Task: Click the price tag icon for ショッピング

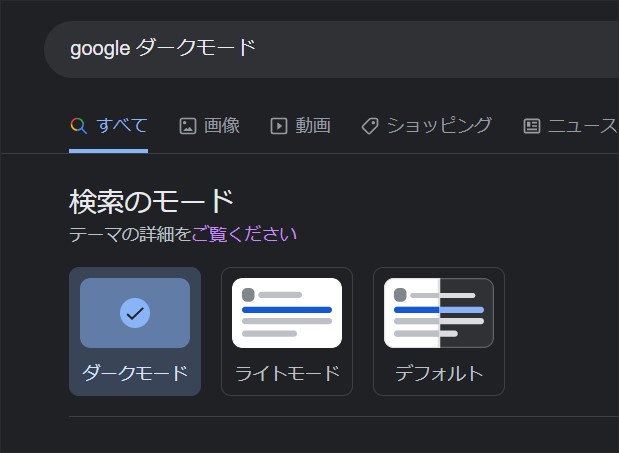Action: click(x=369, y=126)
